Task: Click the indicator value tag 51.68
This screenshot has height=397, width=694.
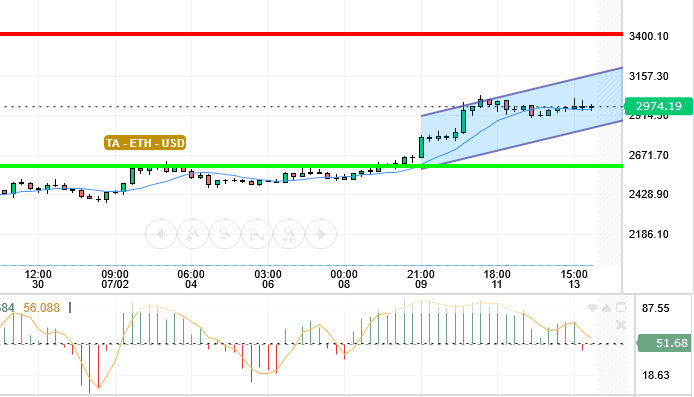Action: [665, 343]
